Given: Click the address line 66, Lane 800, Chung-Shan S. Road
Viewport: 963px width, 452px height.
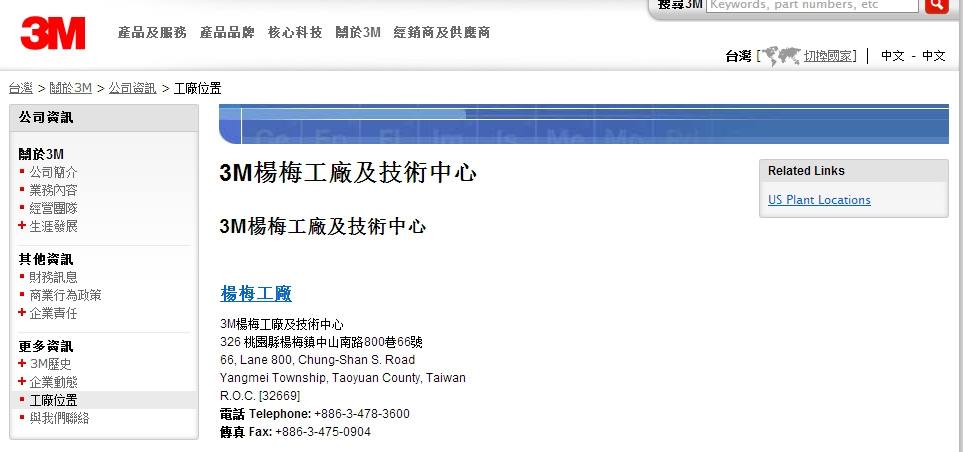Looking at the screenshot, I should point(318,360).
